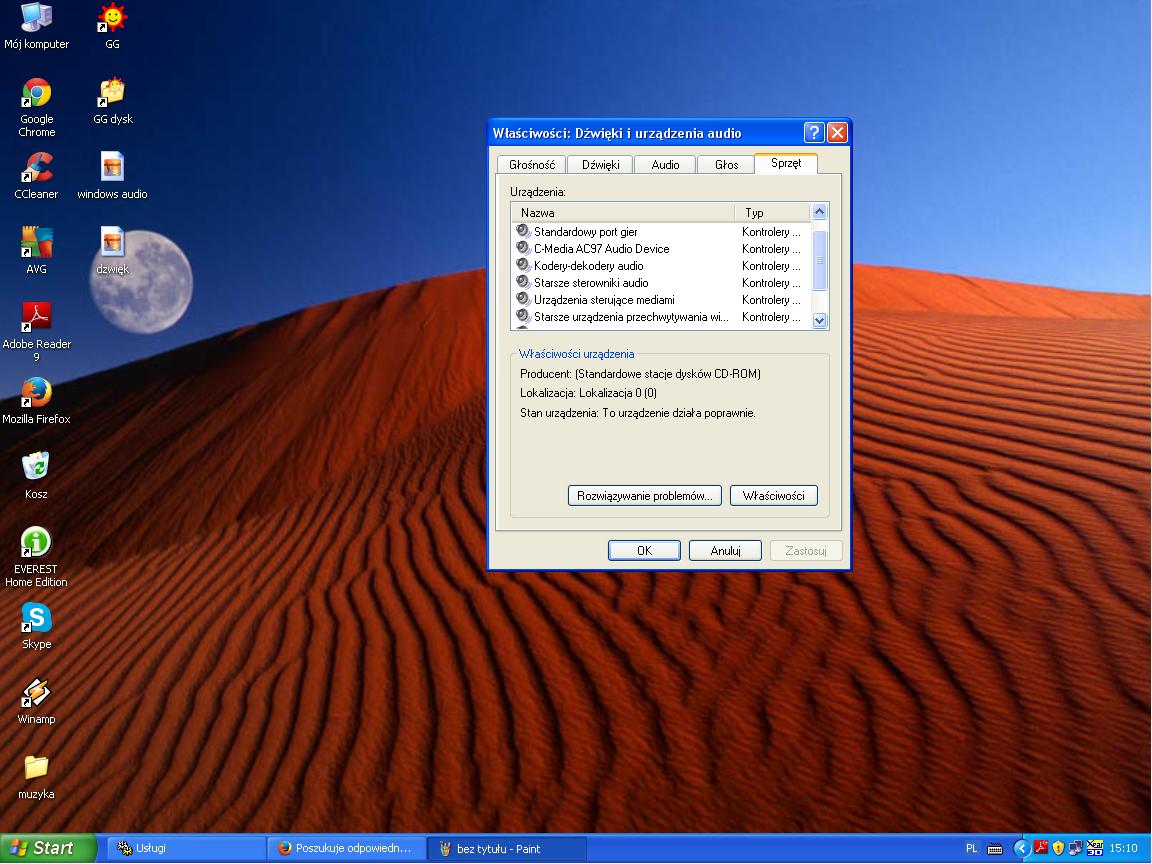
Task: Open the keyboard icon on language bar
Action: [x=995, y=849]
